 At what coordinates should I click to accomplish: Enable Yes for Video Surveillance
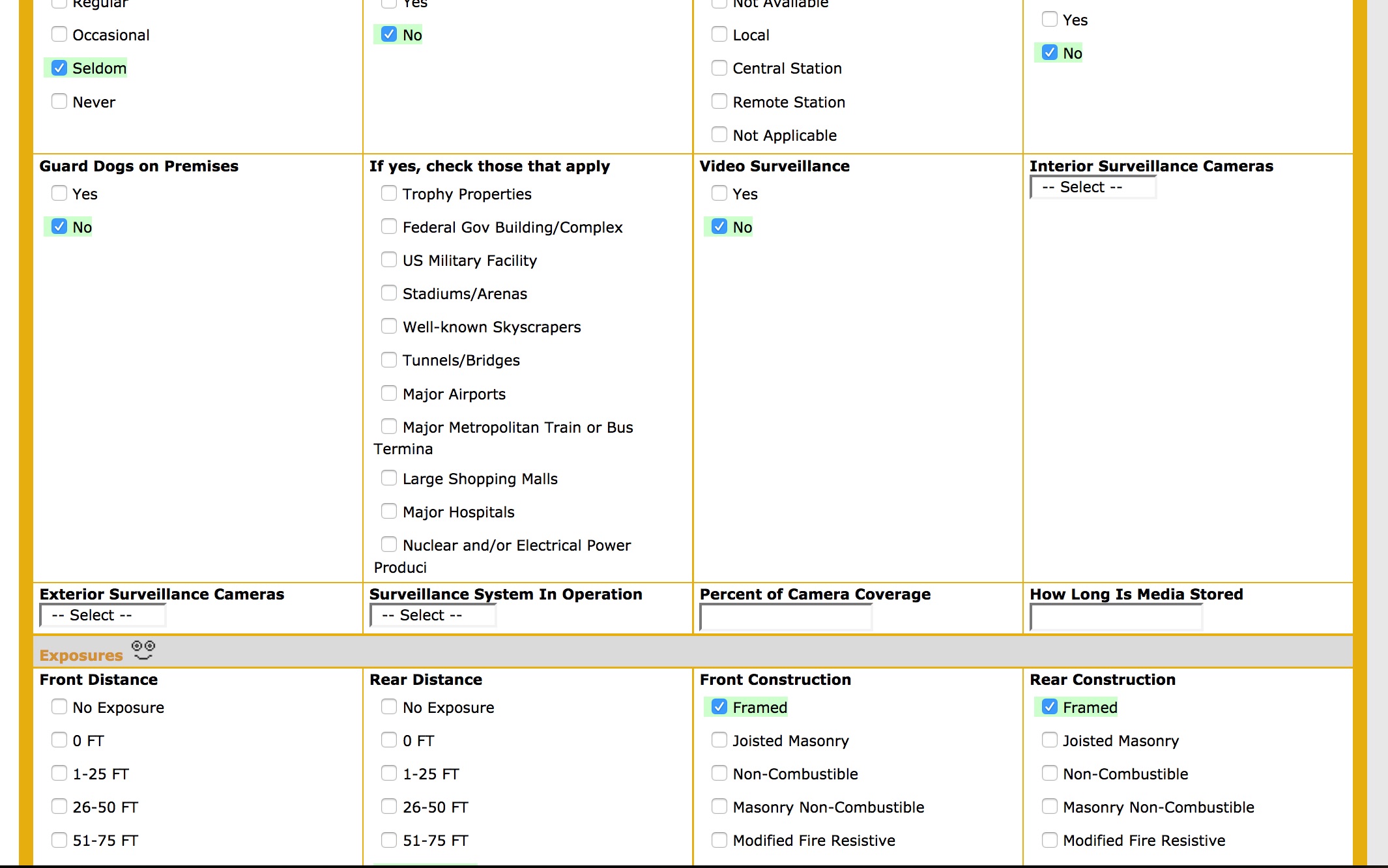(719, 193)
